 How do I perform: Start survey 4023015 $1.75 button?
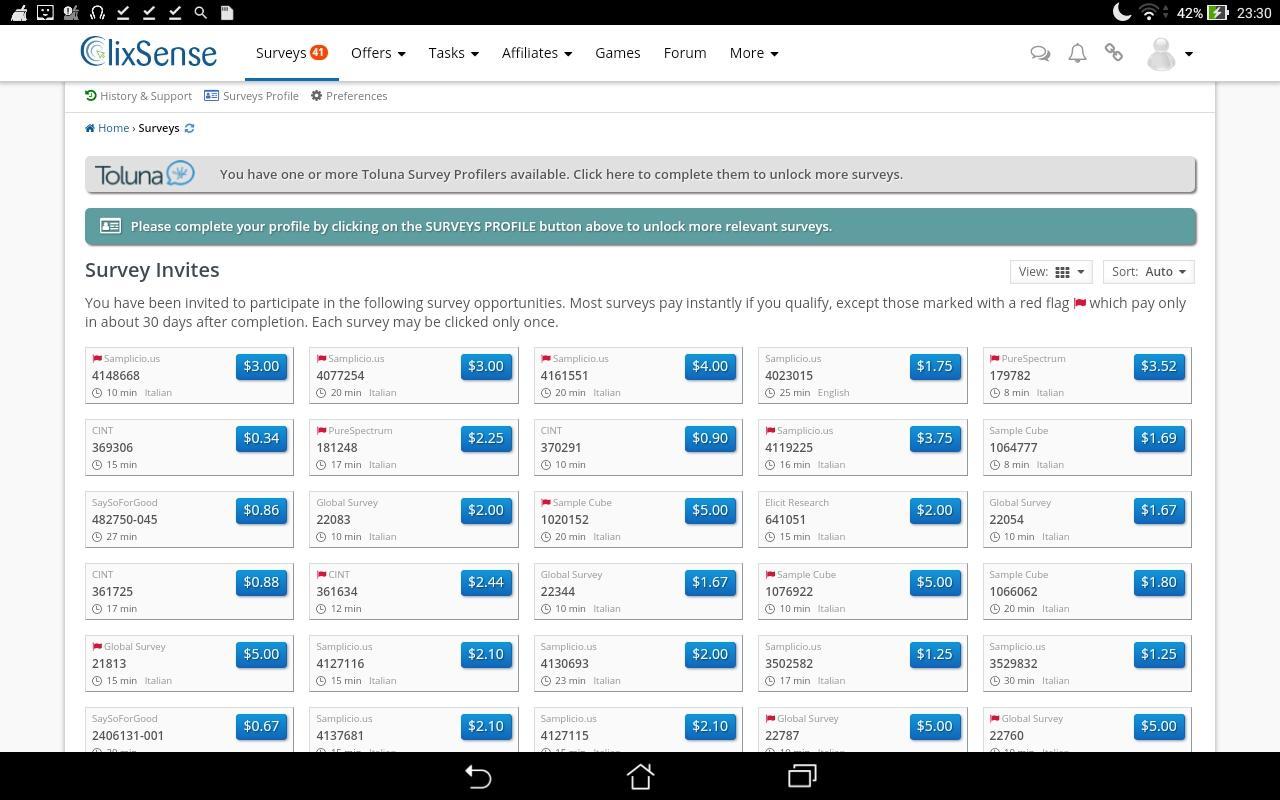[x=935, y=366]
